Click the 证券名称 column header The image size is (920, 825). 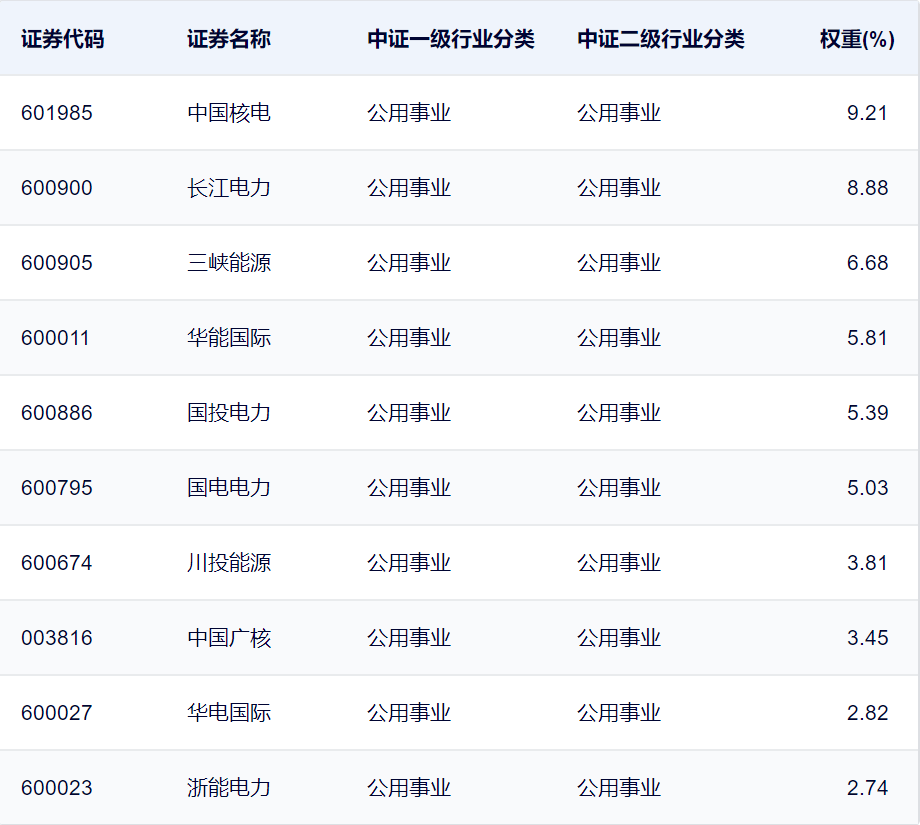point(229,39)
